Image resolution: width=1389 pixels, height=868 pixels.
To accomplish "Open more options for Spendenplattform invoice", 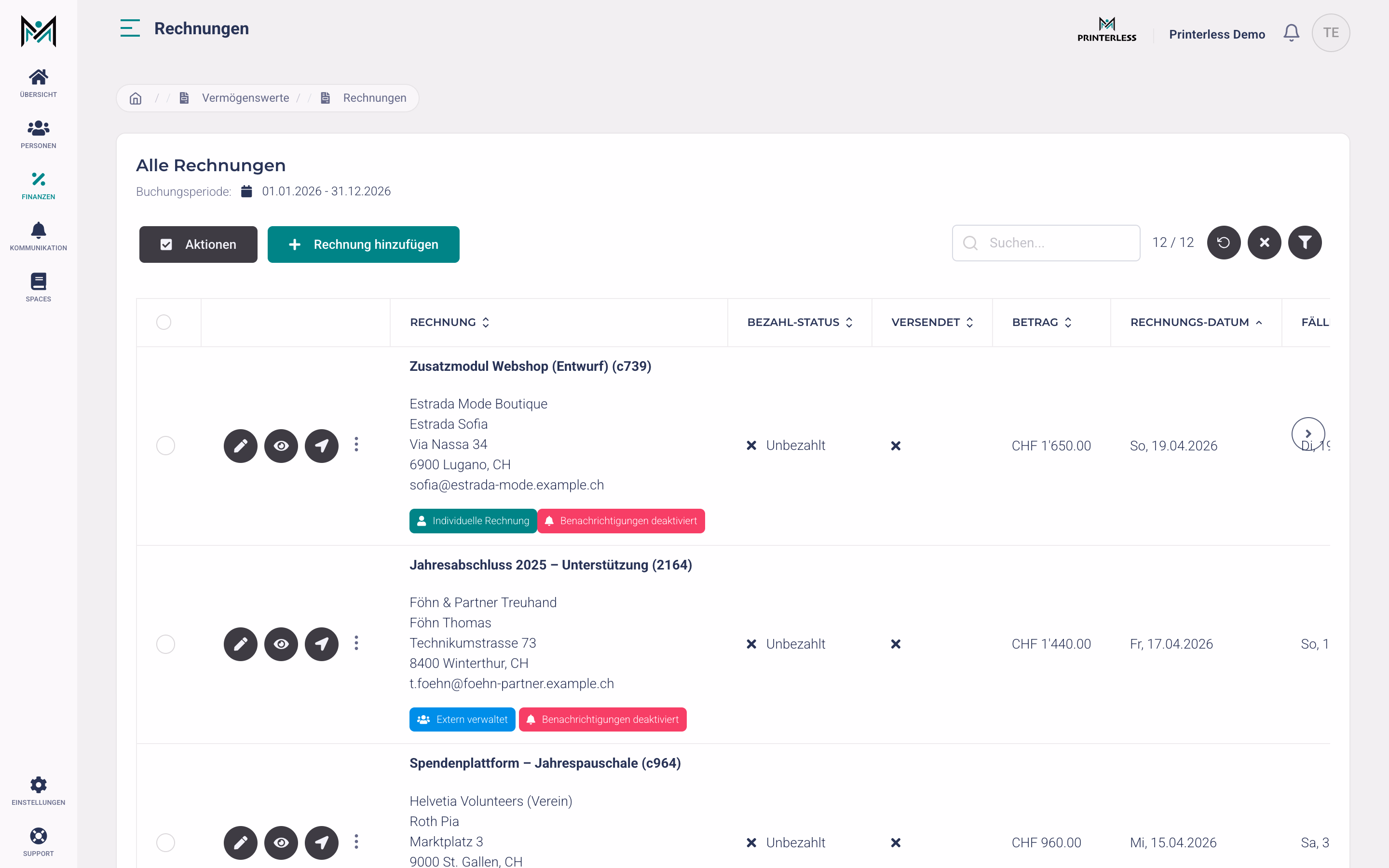I will click(356, 841).
